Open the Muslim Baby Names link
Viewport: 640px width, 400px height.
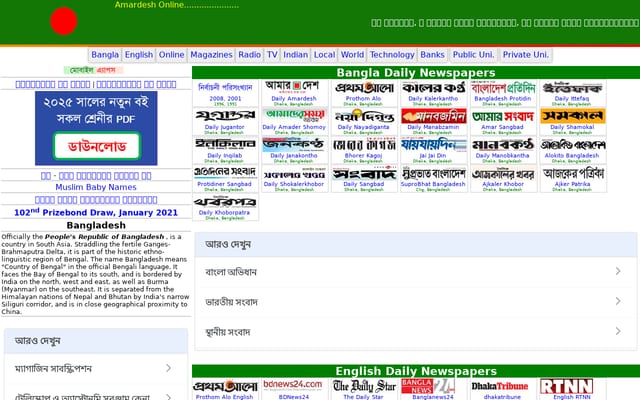pos(96,187)
